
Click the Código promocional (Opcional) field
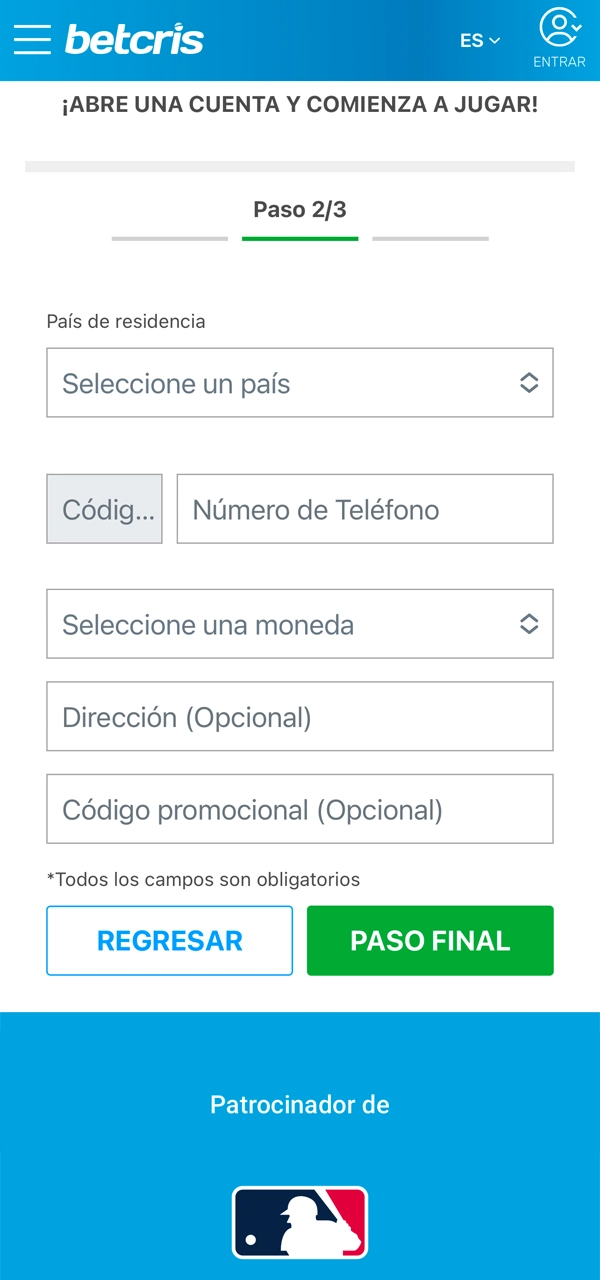[x=300, y=808]
